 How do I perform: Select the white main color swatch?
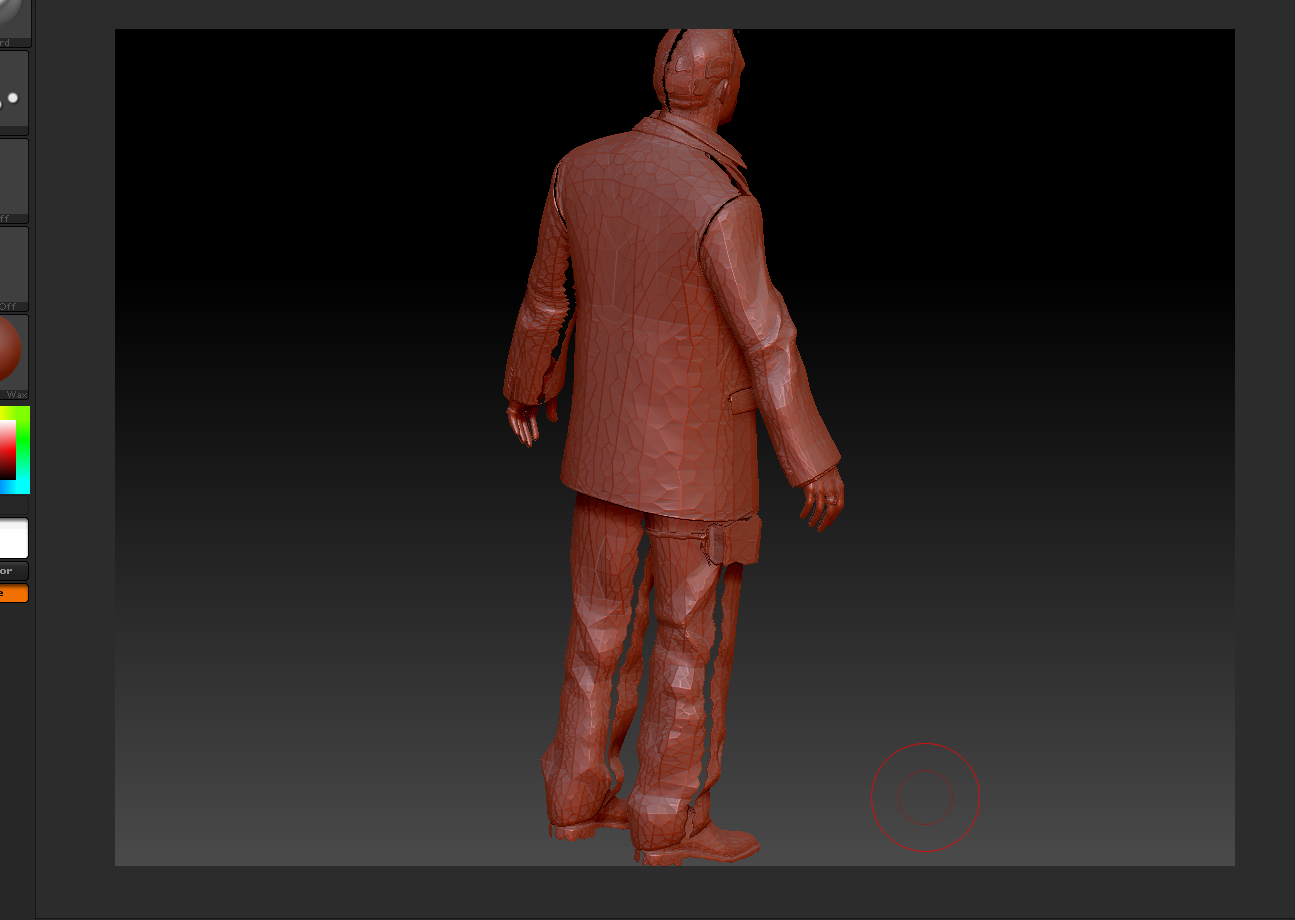(x=14, y=538)
